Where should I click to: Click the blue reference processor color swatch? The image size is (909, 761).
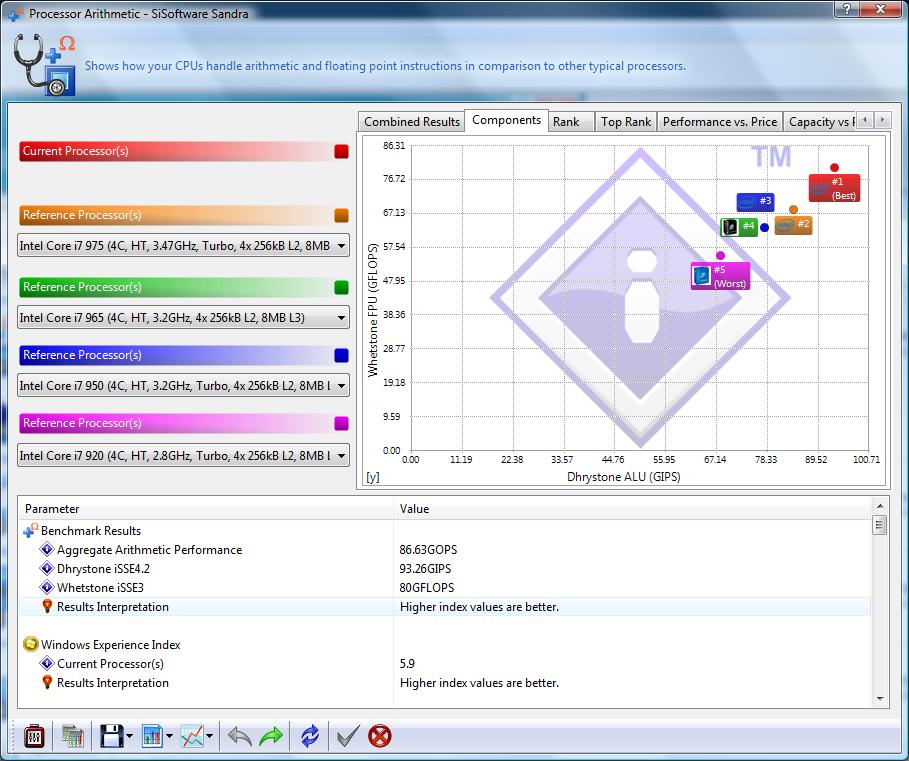pos(341,356)
